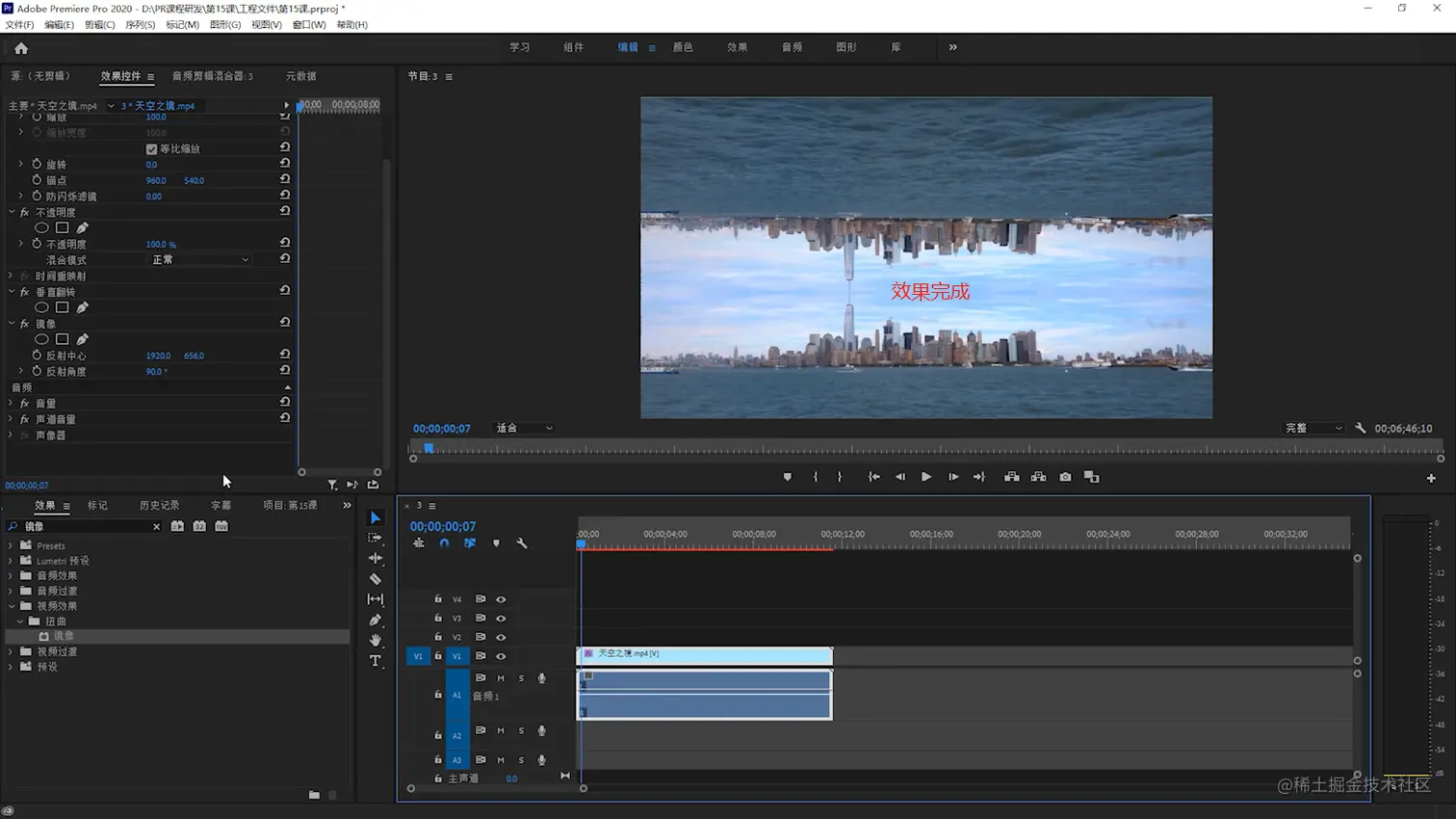This screenshot has height=819, width=1456.
Task: Click the Export Frame camera icon
Action: [1065, 477]
